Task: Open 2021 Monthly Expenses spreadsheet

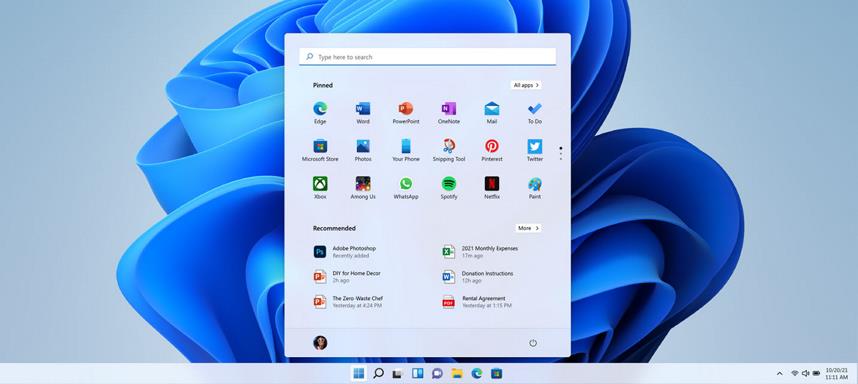Action: (x=480, y=252)
